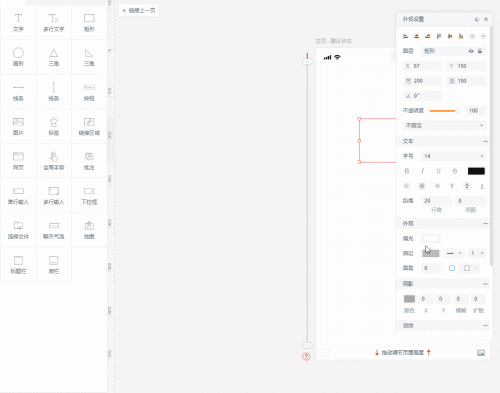The height and width of the screenshot is (393, 500).
Task: Select the 多行输入 multi-line input component
Action: (54, 195)
